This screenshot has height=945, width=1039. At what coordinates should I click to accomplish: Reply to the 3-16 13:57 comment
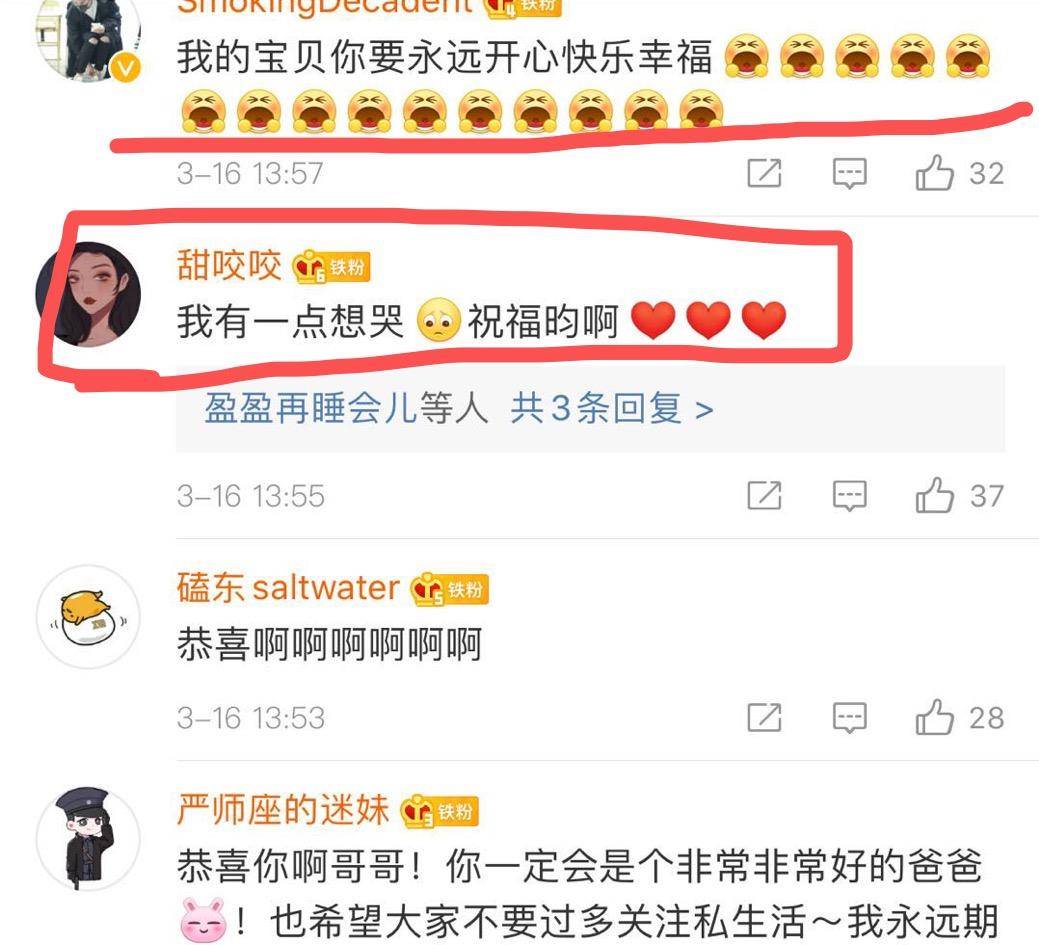pos(849,174)
